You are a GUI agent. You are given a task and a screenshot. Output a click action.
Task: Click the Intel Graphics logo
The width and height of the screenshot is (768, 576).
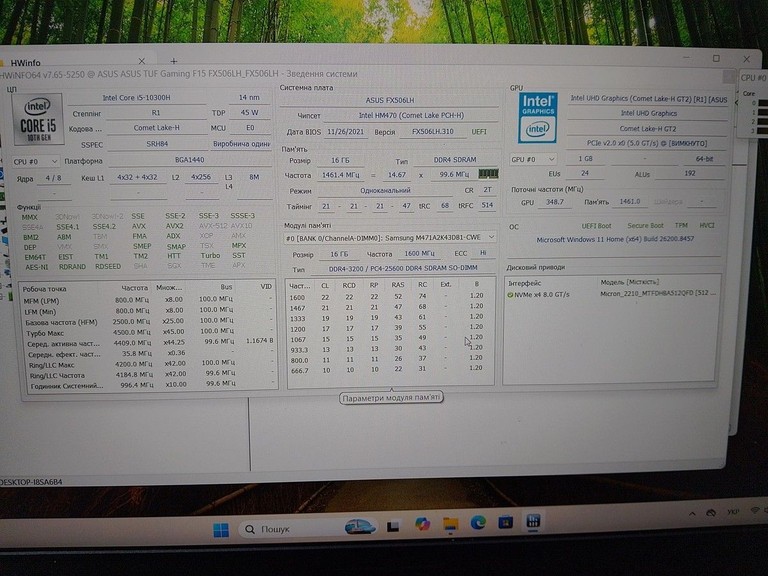(538, 118)
